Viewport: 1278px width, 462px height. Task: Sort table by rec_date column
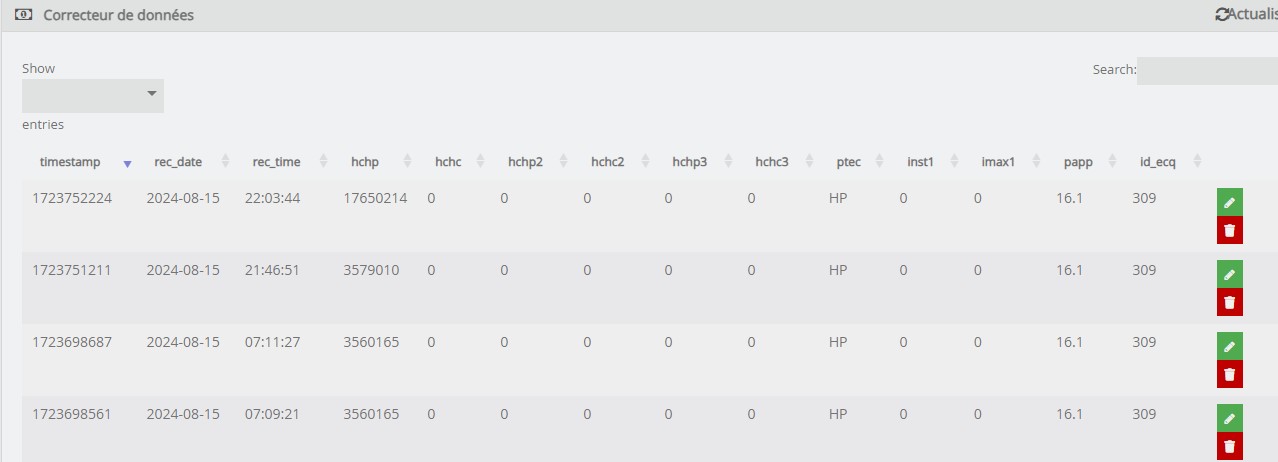[x=178, y=162]
